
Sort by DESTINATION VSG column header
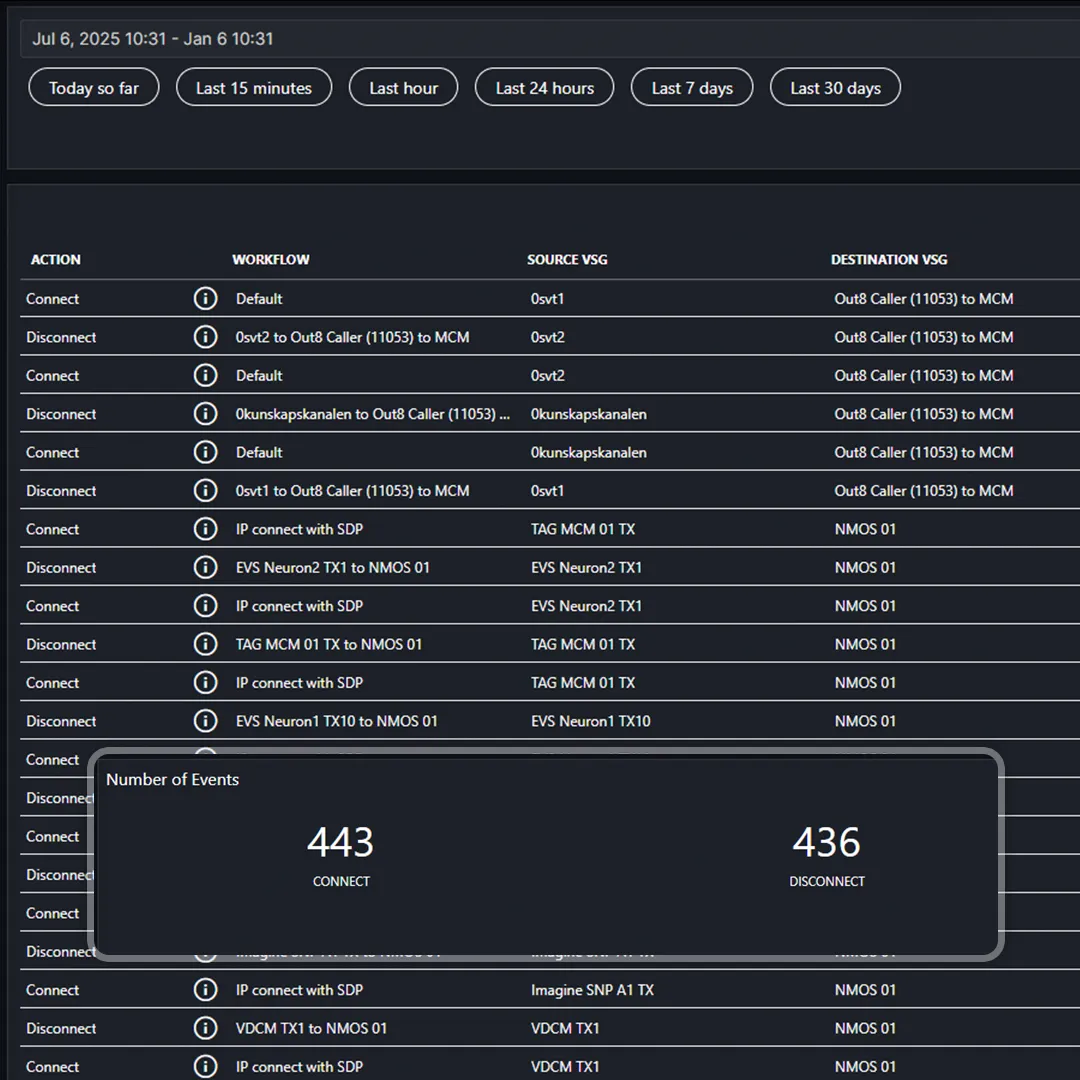[889, 260]
